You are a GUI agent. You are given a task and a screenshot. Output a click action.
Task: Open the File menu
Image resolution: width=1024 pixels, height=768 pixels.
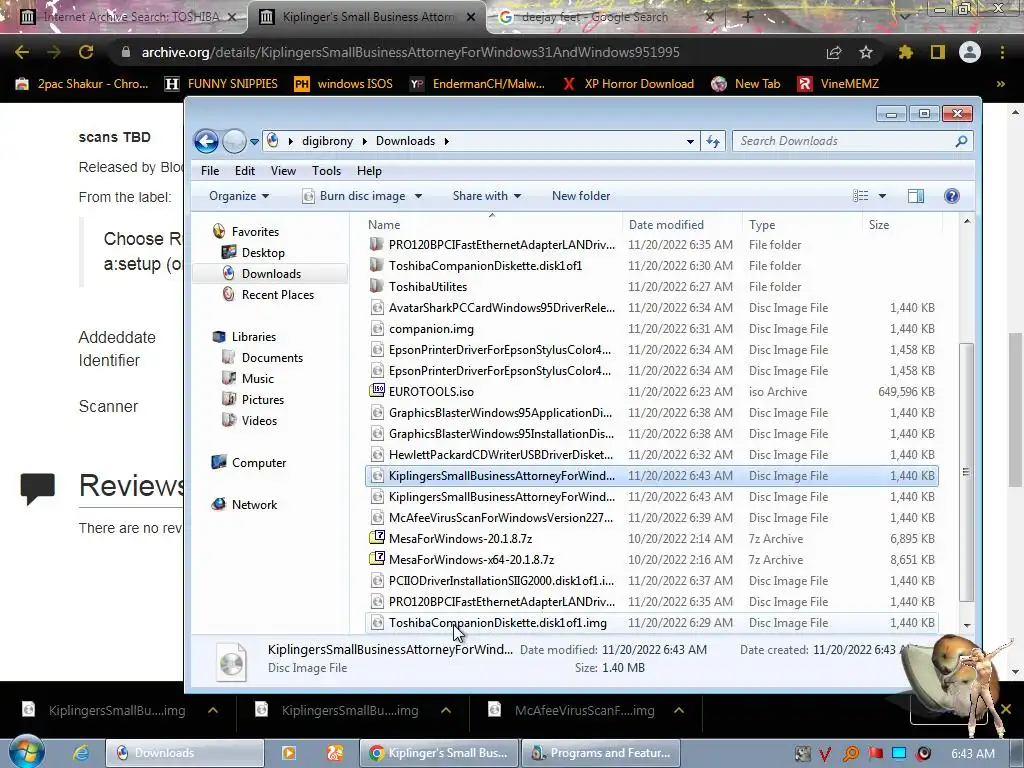pyautogui.click(x=210, y=171)
